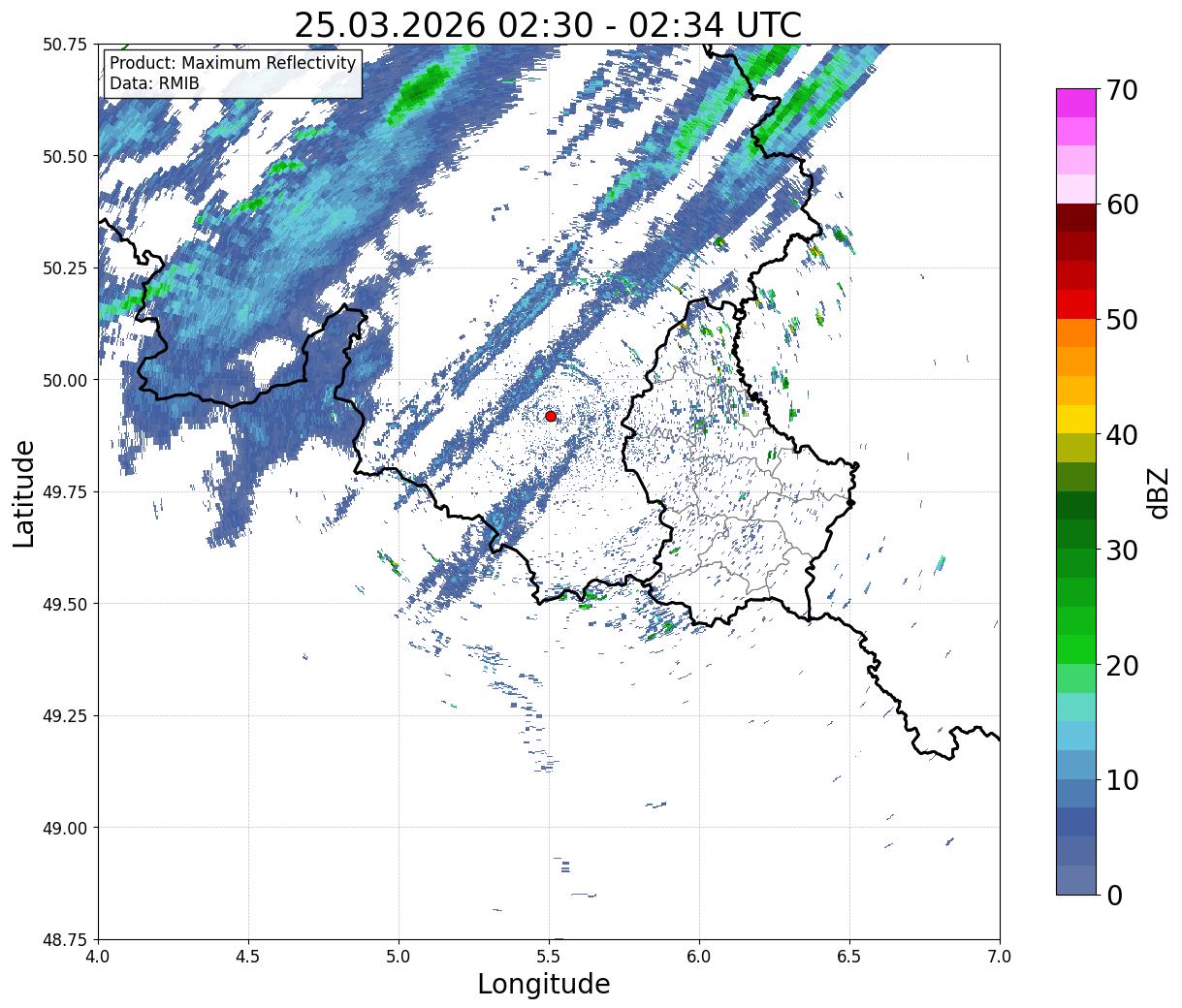Click the red radar location dot
1182x1008 pixels.
tap(551, 416)
